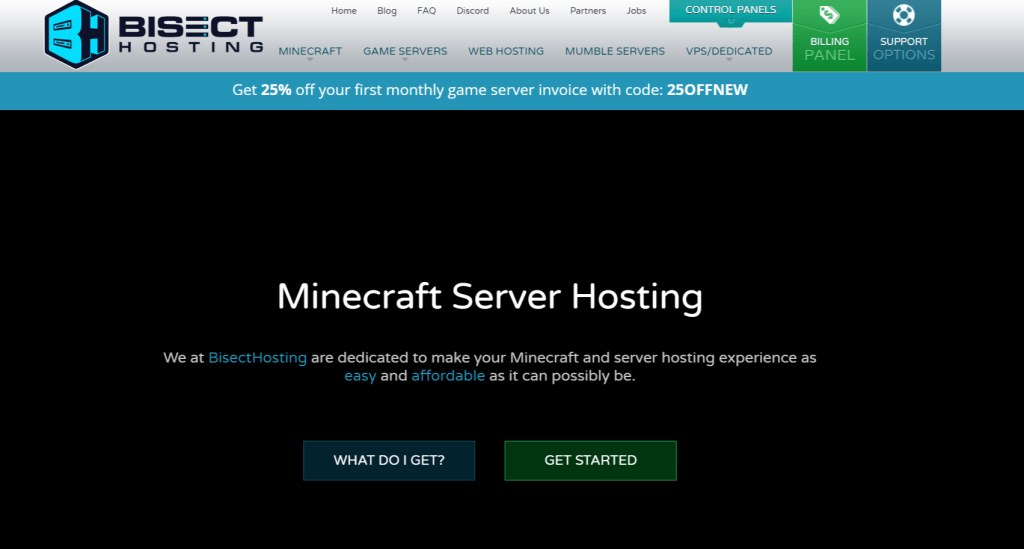
Task: Expand the Minecraft menu
Action: click(x=310, y=51)
